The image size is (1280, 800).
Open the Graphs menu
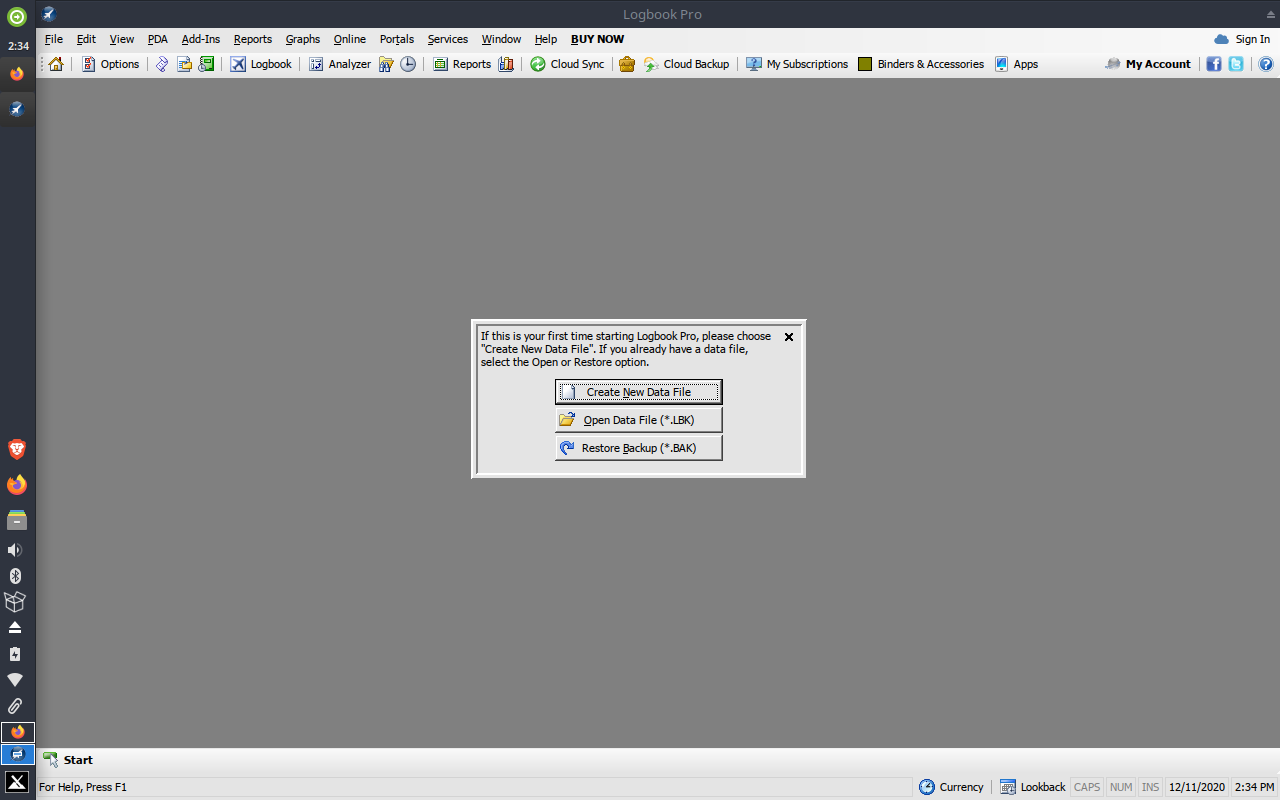(x=302, y=39)
